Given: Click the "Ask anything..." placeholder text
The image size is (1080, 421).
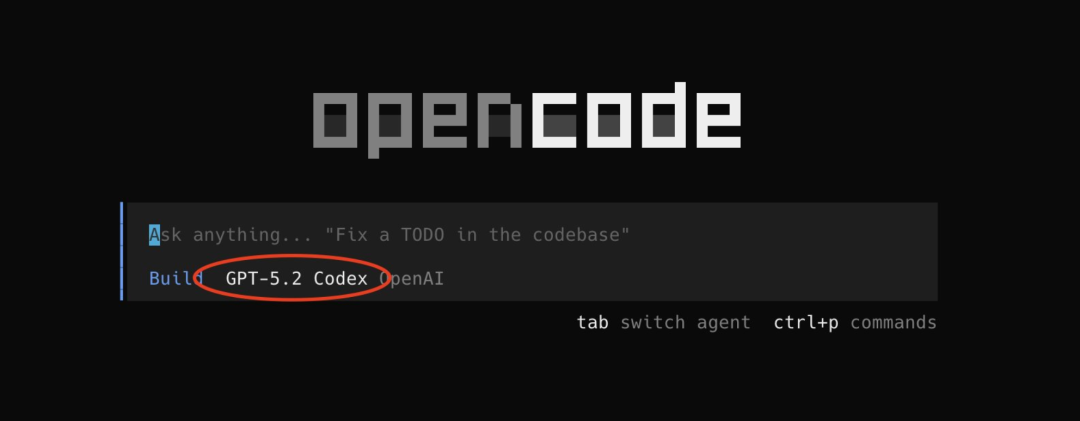Looking at the screenshot, I should (231, 236).
